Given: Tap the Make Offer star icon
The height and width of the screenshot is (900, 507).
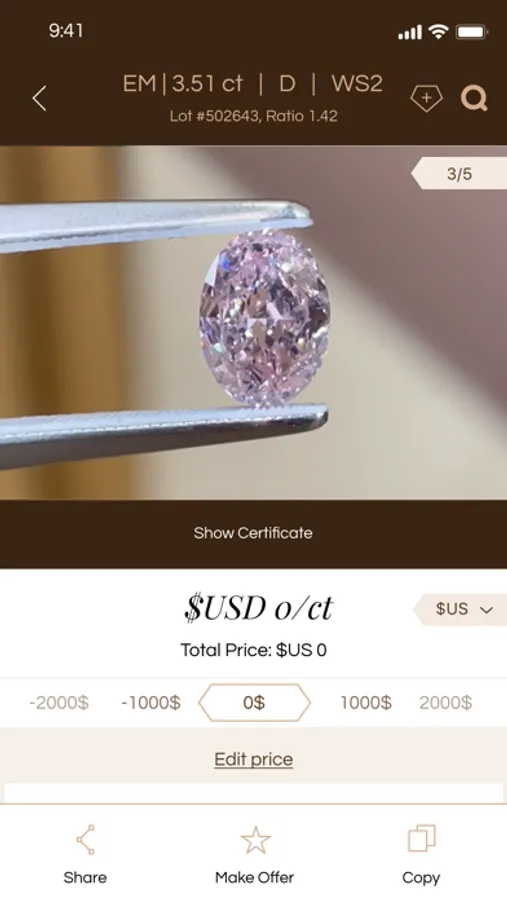Looking at the screenshot, I should pyautogui.click(x=255, y=840).
